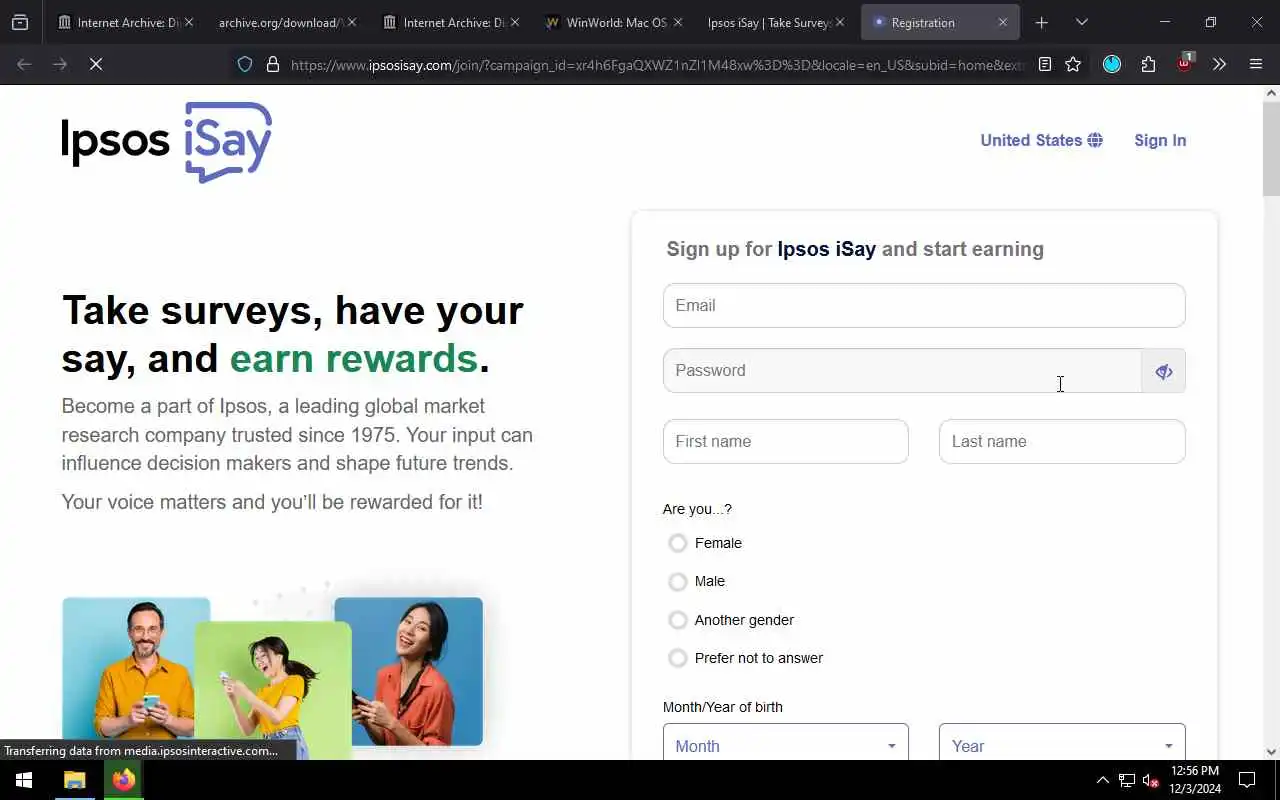Open the Firefox hamburger application menu

pyautogui.click(x=1256, y=64)
